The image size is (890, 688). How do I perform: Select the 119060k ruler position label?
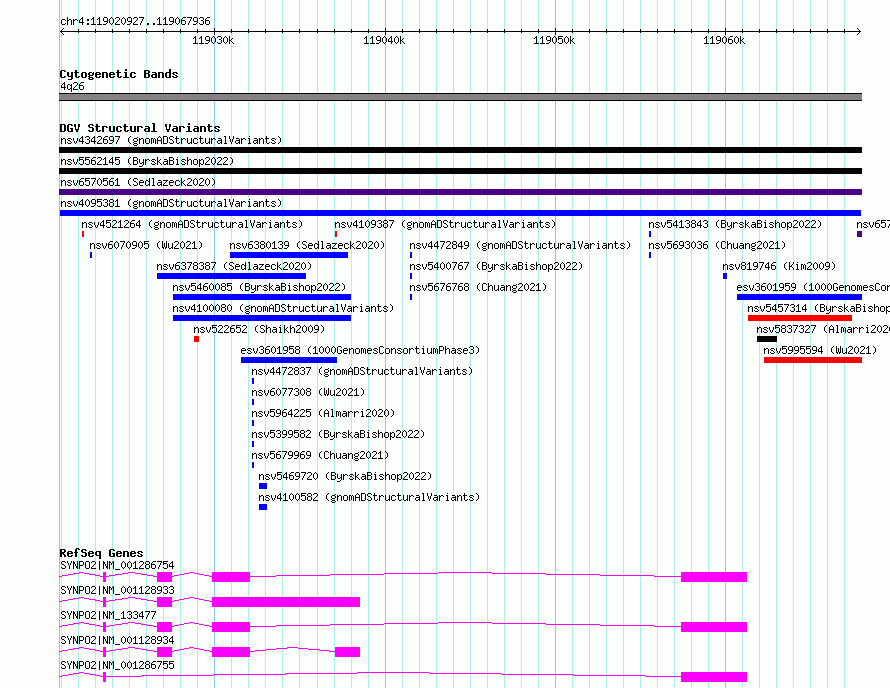tap(724, 40)
